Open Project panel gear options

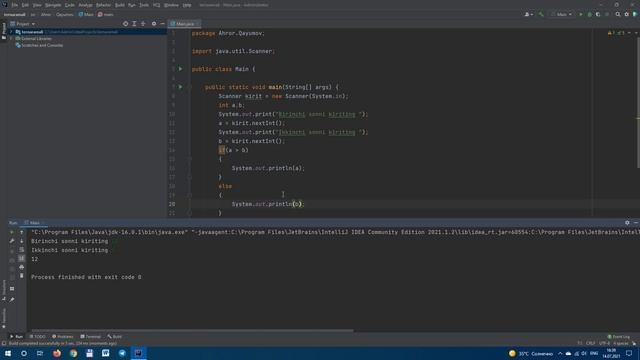154,24
